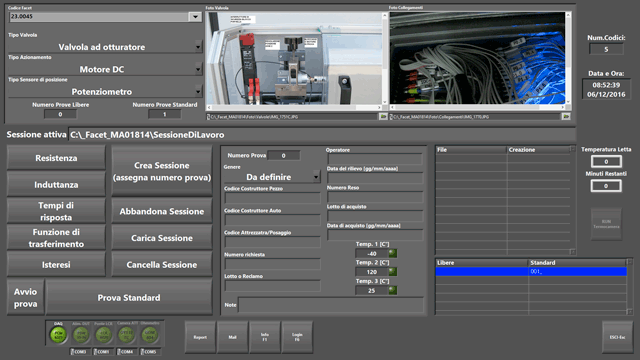Image resolution: width=640 pixels, height=360 pixels.
Task: Click the Login F6 button
Action: pyautogui.click(x=297, y=337)
